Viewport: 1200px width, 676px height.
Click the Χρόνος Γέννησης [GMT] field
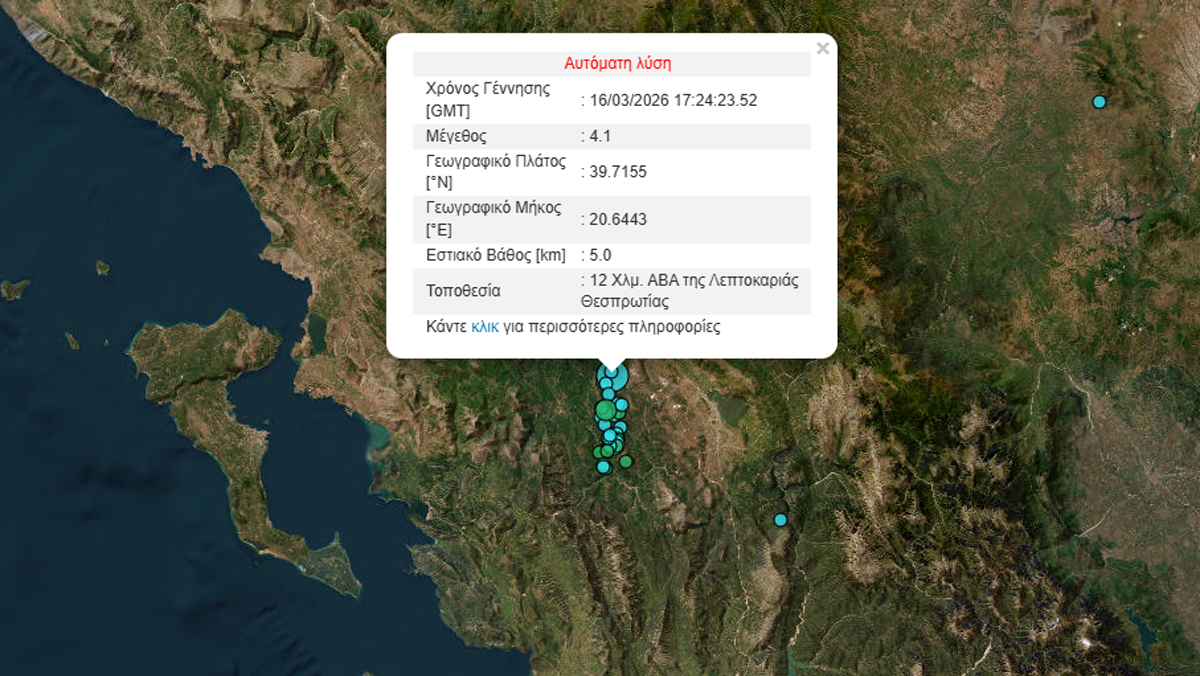tap(485, 96)
